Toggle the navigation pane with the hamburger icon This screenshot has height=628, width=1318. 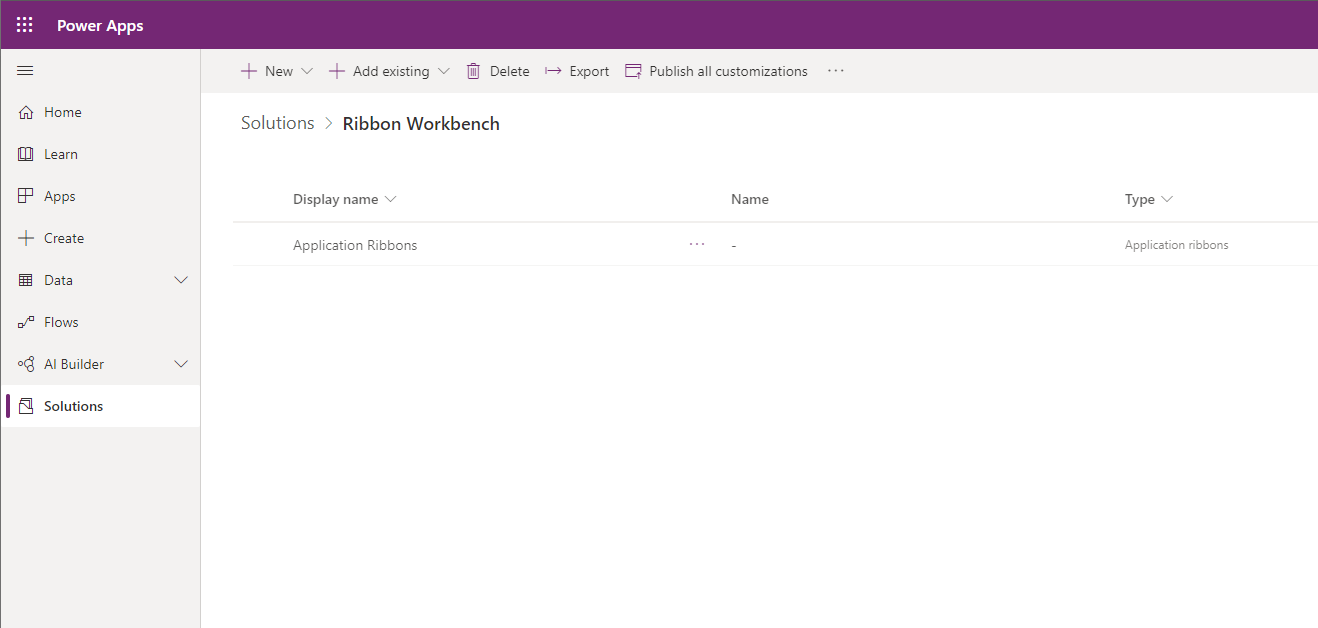[x=25, y=70]
